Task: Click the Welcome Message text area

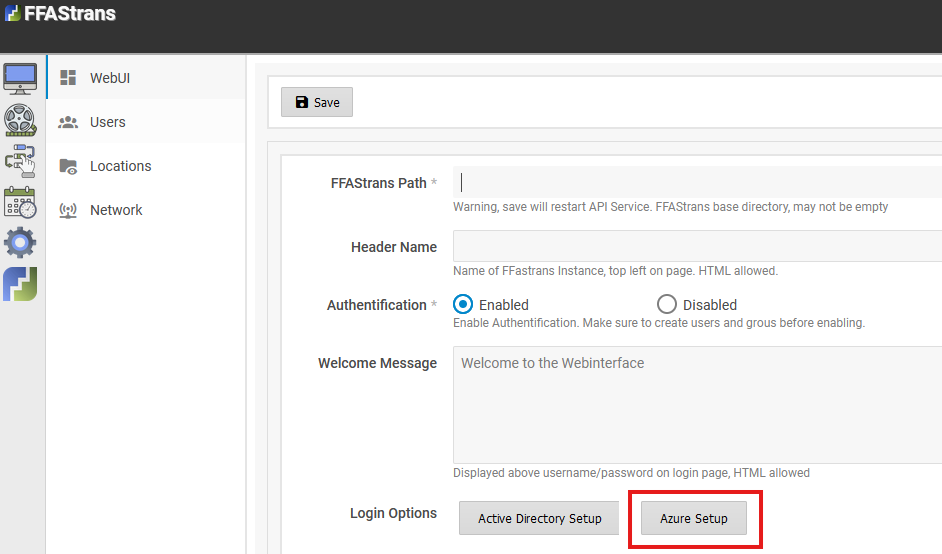Action: (x=697, y=404)
